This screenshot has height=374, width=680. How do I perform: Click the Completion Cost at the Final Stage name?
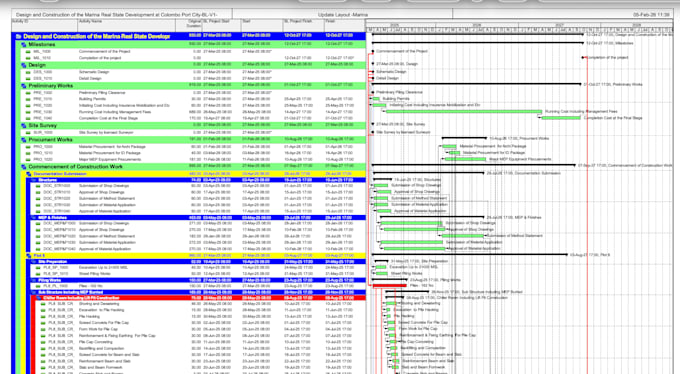108,118
